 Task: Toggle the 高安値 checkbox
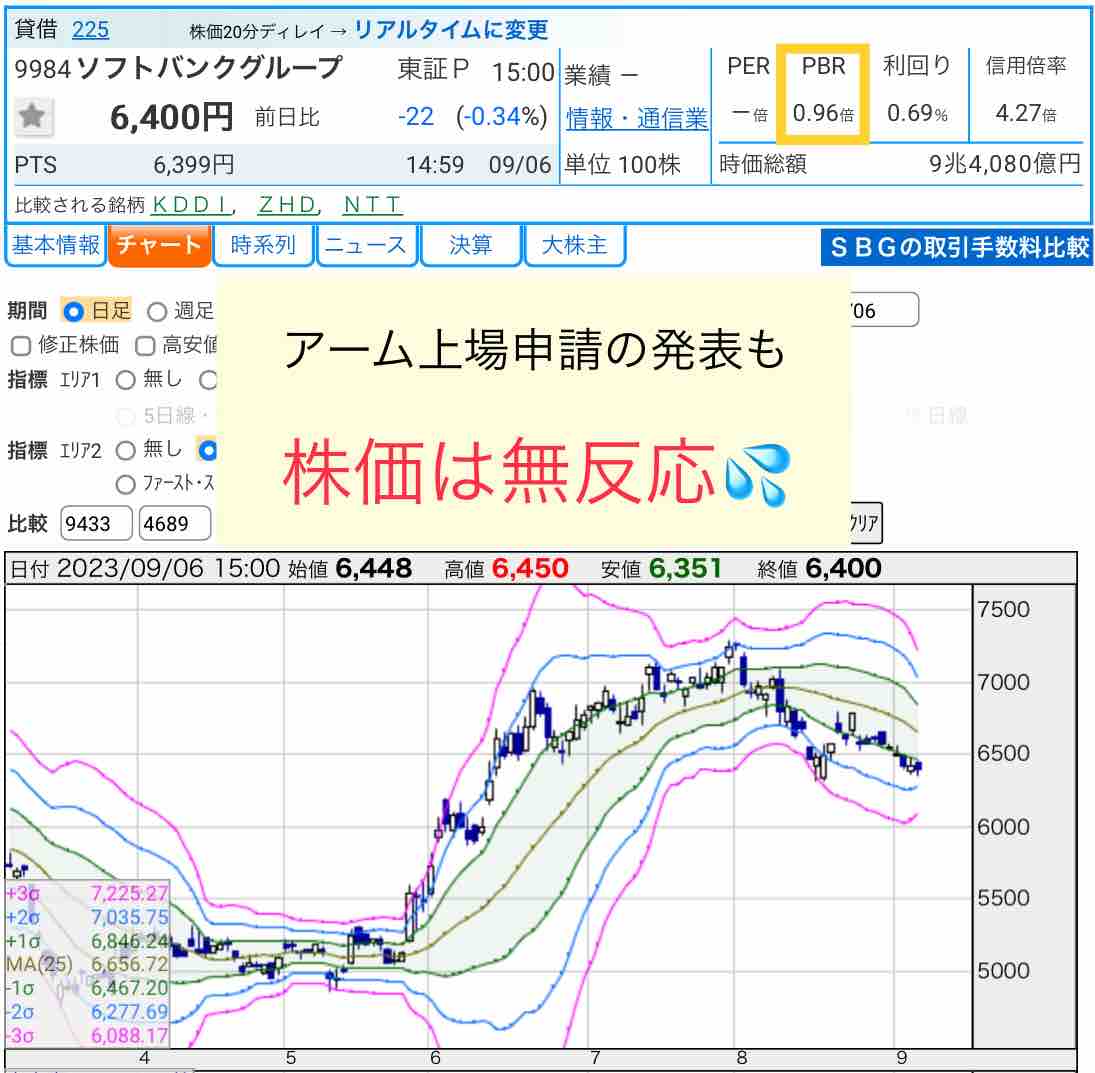145,346
